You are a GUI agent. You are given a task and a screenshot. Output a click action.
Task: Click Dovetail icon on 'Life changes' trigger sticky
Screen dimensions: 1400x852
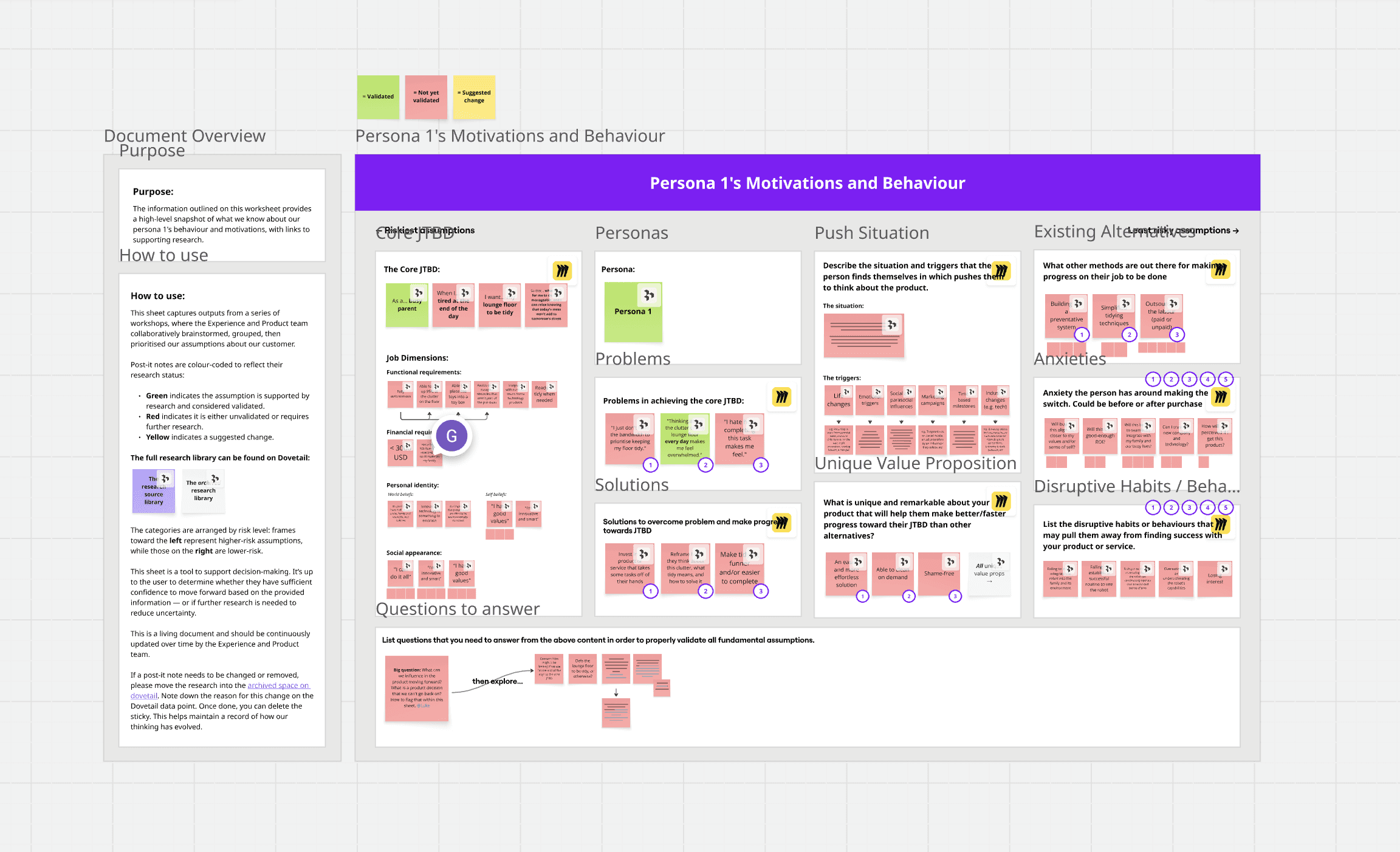coord(846,392)
